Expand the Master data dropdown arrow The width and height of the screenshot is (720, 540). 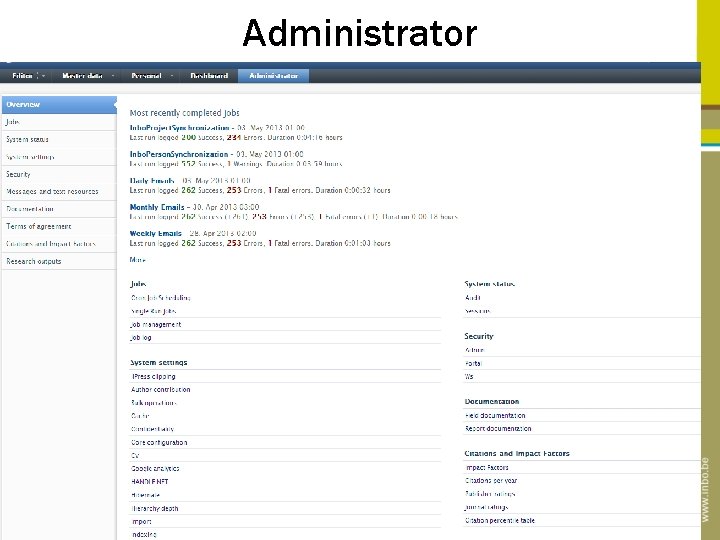(x=113, y=76)
